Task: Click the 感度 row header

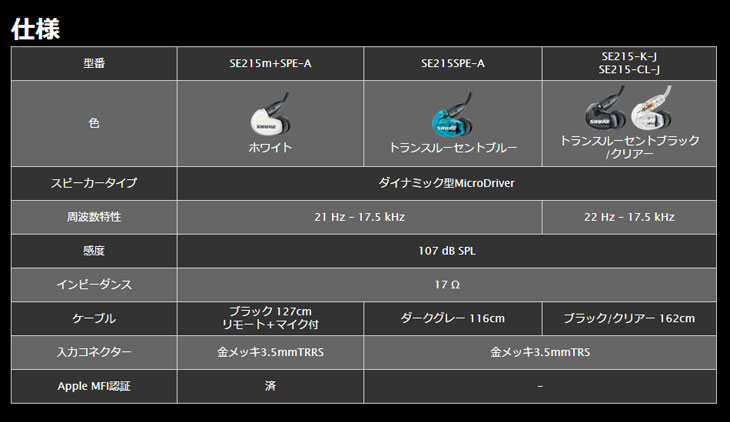Action: [x=94, y=251]
